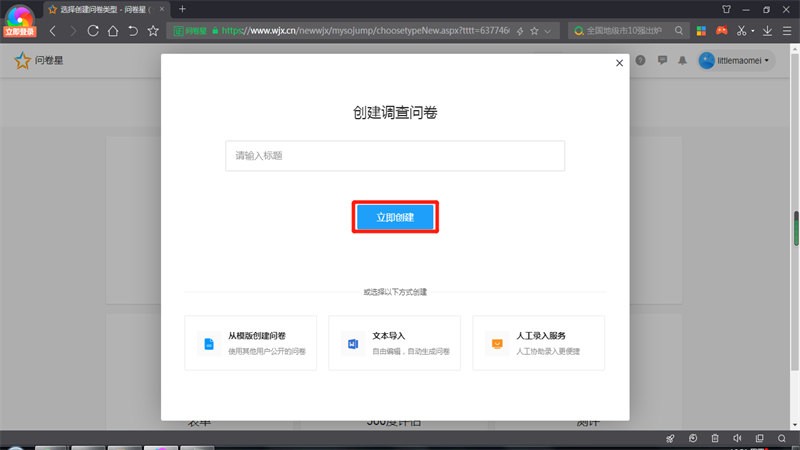800x450 pixels.
Task: Click the rocket accelerator icon in status bar
Action: 670,438
